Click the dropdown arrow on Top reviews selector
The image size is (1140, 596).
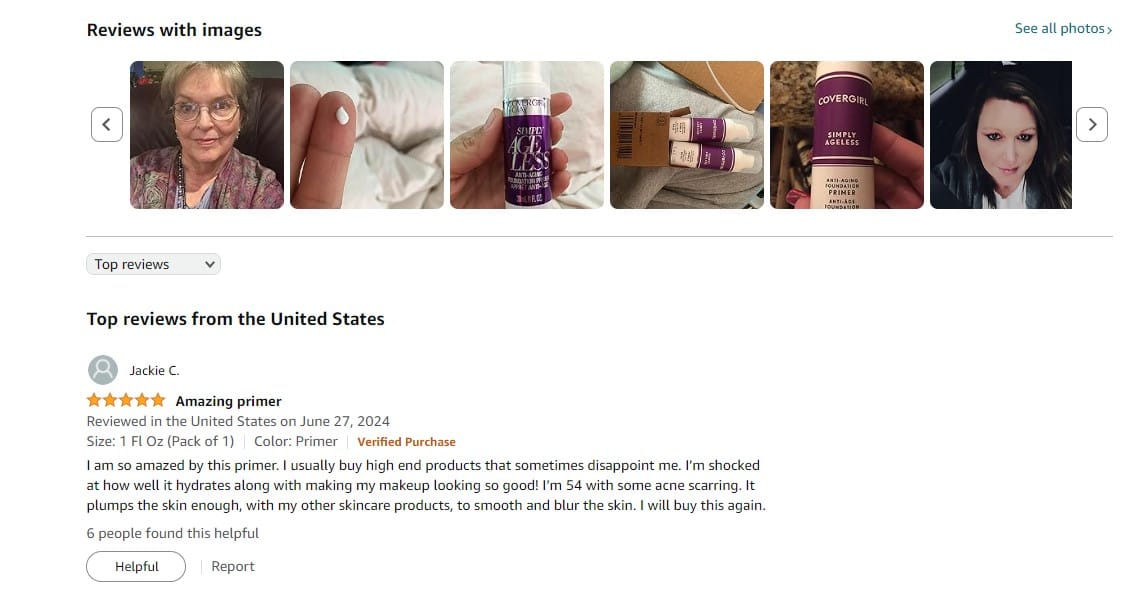[x=209, y=265]
